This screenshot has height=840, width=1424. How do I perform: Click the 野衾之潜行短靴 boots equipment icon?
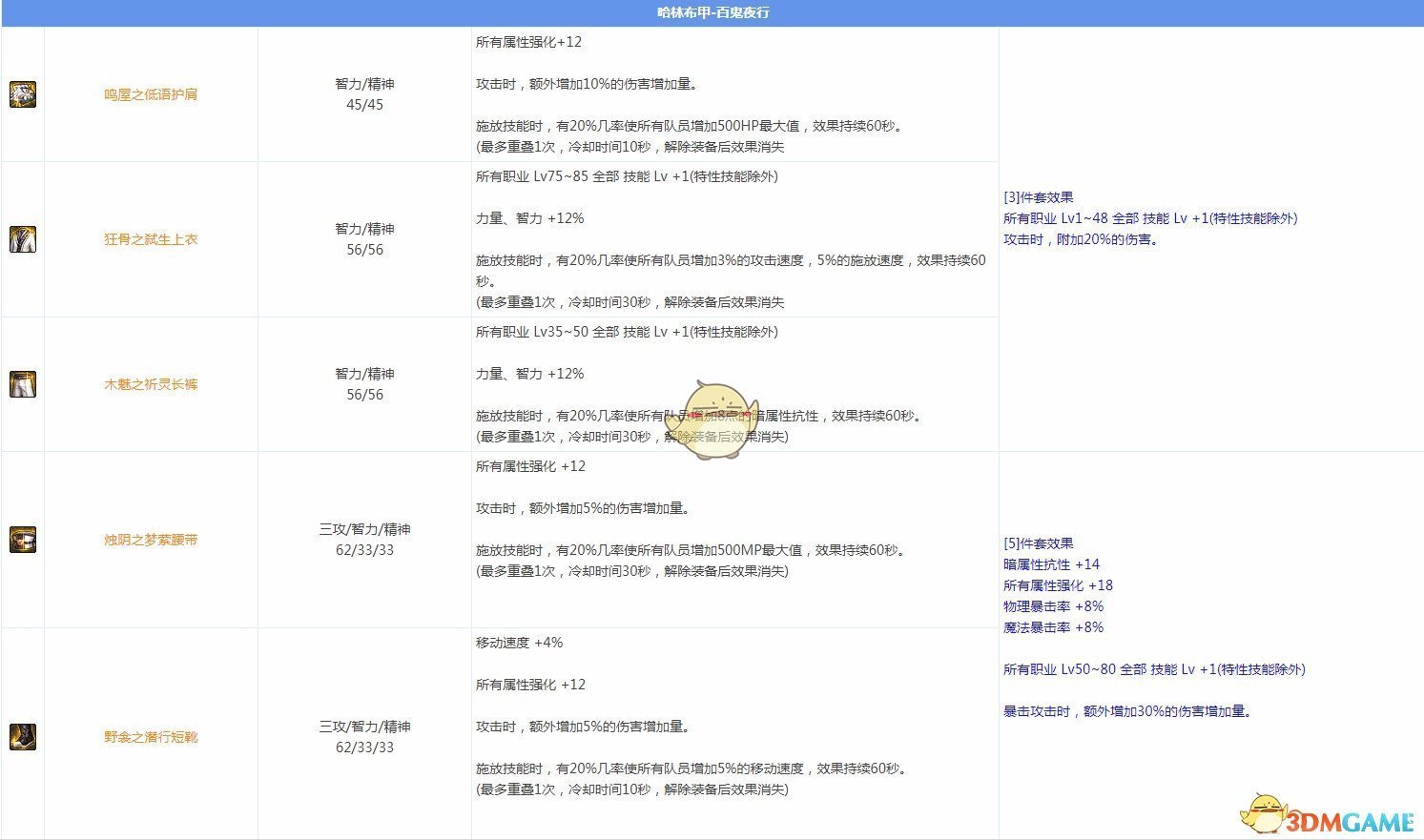click(22, 737)
